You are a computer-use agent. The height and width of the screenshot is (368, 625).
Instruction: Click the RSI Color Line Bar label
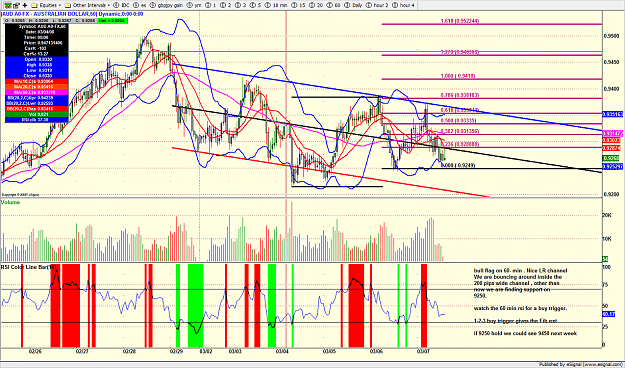[29, 267]
